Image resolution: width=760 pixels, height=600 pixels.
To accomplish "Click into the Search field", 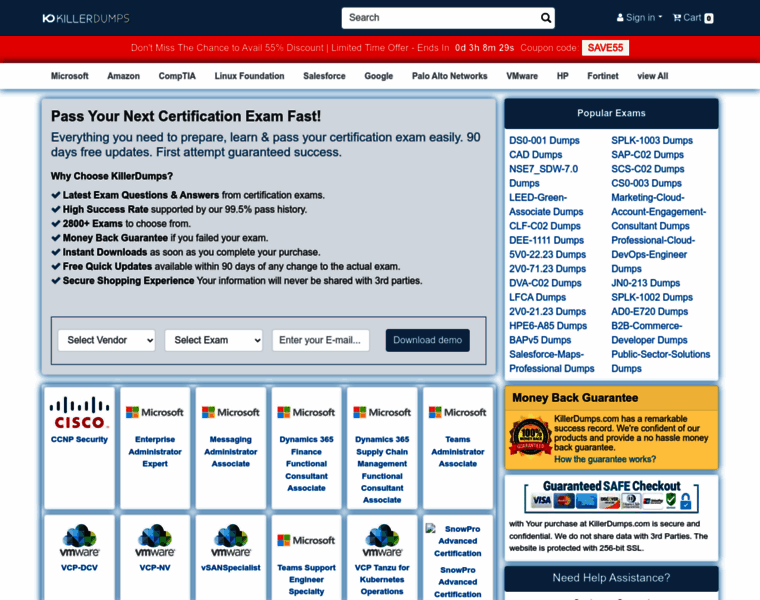I will (x=441, y=18).
